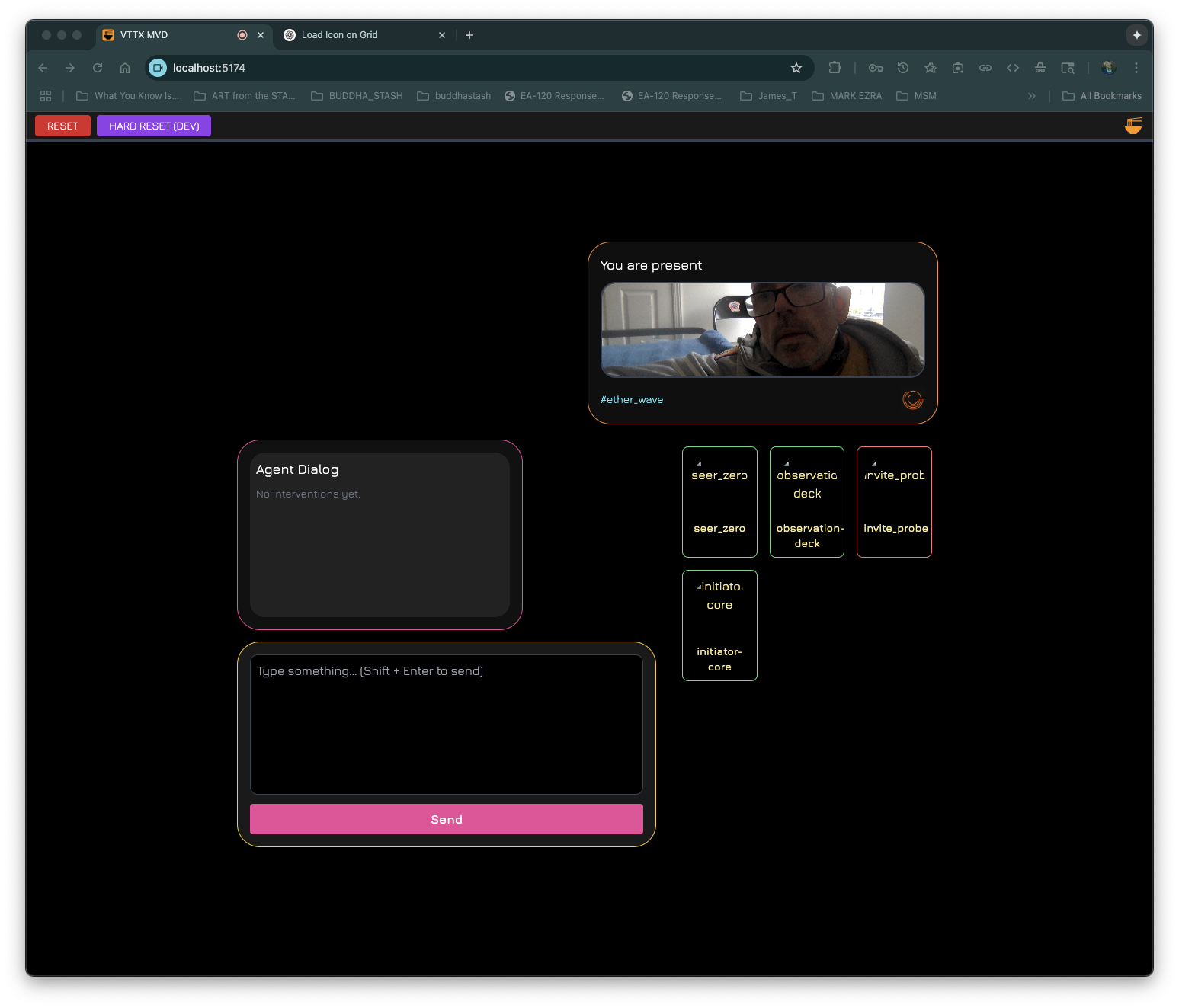Click the bookmarks star-plus toolbar icon
The height and width of the screenshot is (1008, 1179).
[x=931, y=68]
